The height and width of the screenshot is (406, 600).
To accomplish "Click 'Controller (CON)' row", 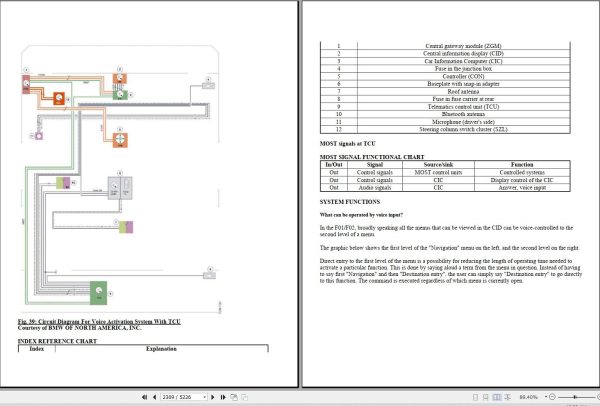I will [x=445, y=77].
